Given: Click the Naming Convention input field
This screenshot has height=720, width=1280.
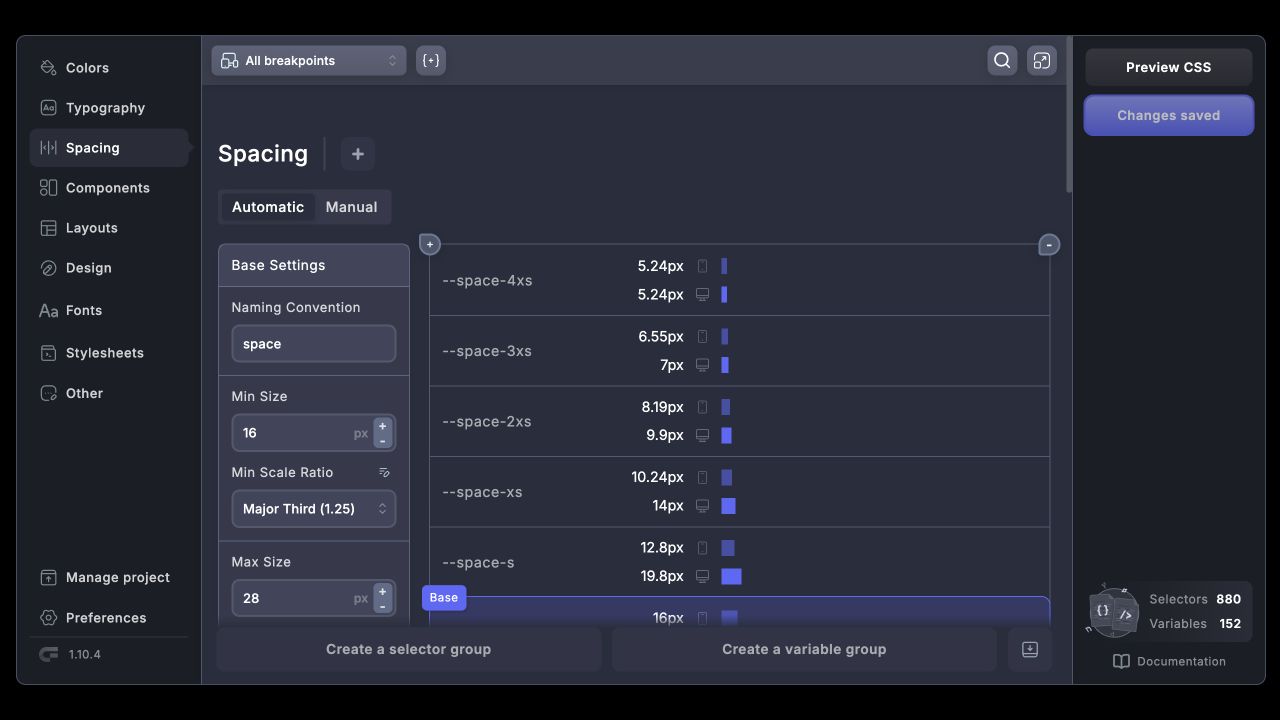Looking at the screenshot, I should click(314, 344).
